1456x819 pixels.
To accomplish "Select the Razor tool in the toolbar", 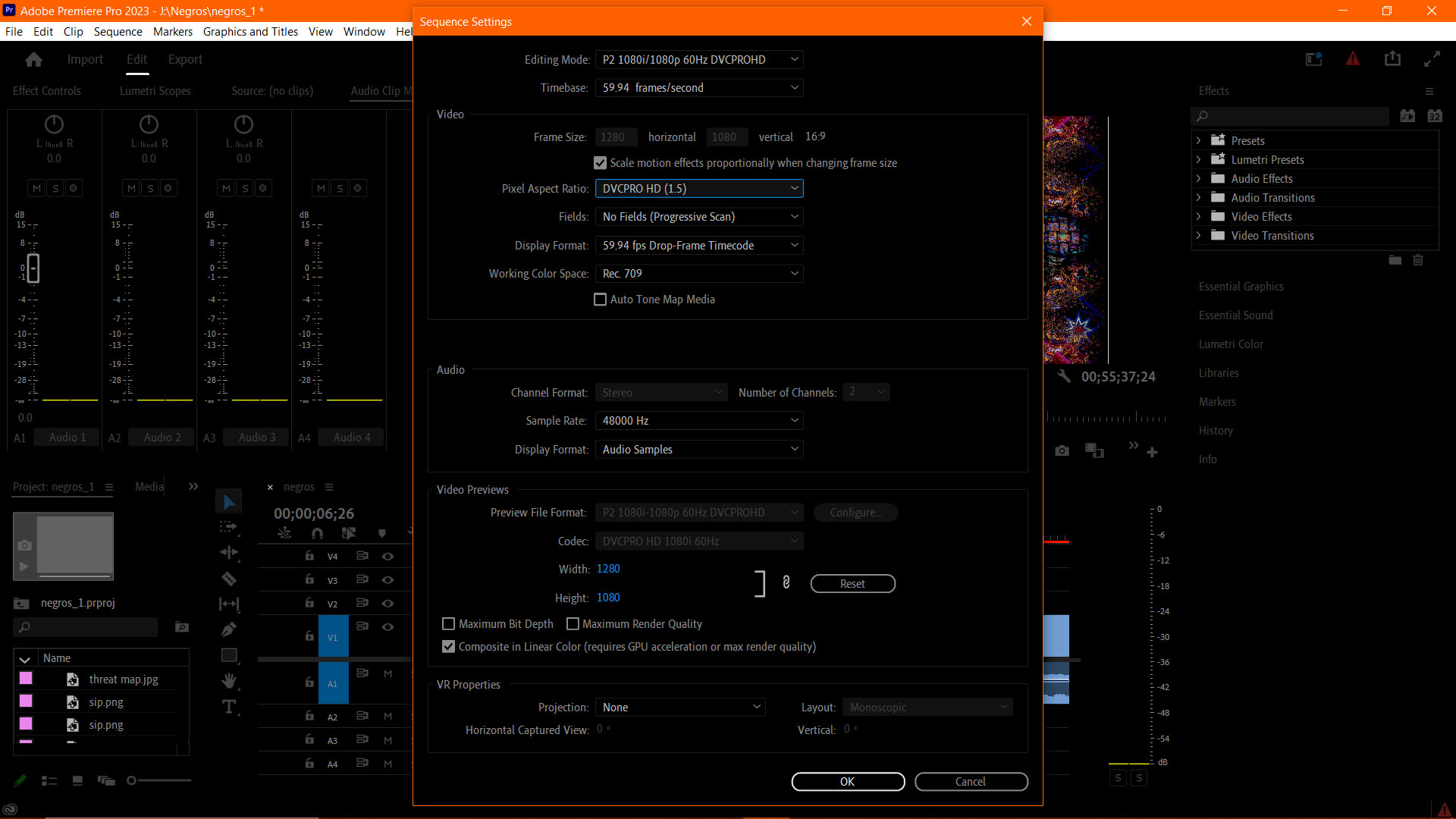I will [229, 579].
